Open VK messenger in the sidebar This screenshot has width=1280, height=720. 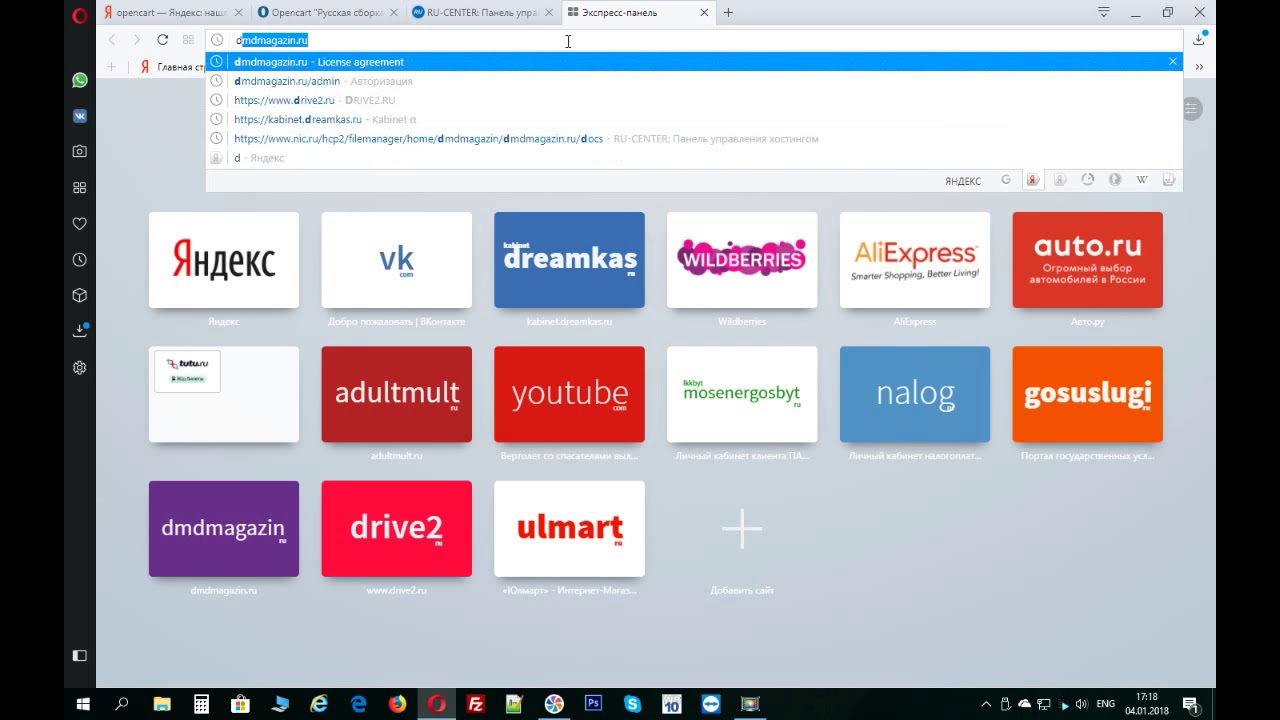(x=80, y=116)
